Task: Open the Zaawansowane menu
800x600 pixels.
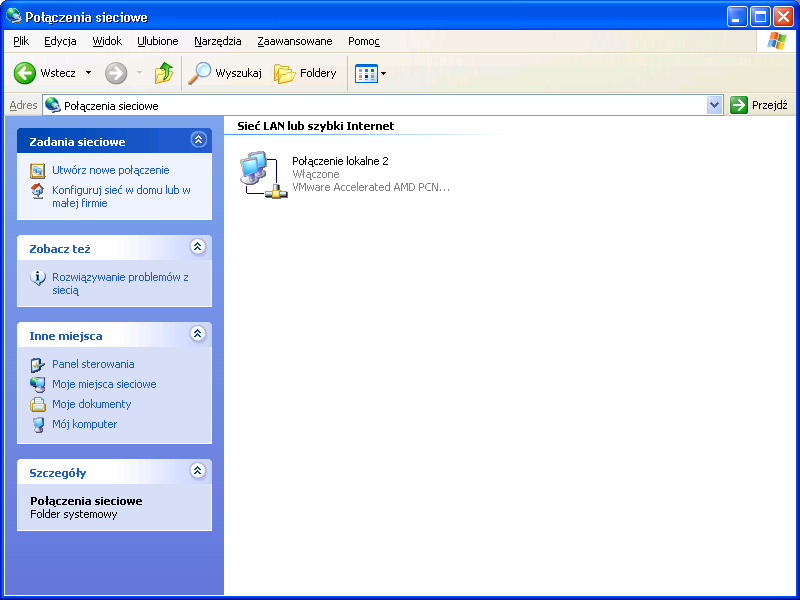Action: point(294,41)
